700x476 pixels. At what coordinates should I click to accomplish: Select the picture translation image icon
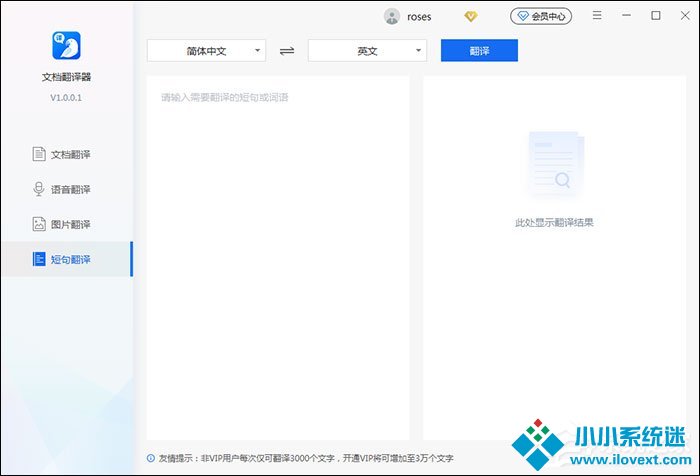coord(39,224)
